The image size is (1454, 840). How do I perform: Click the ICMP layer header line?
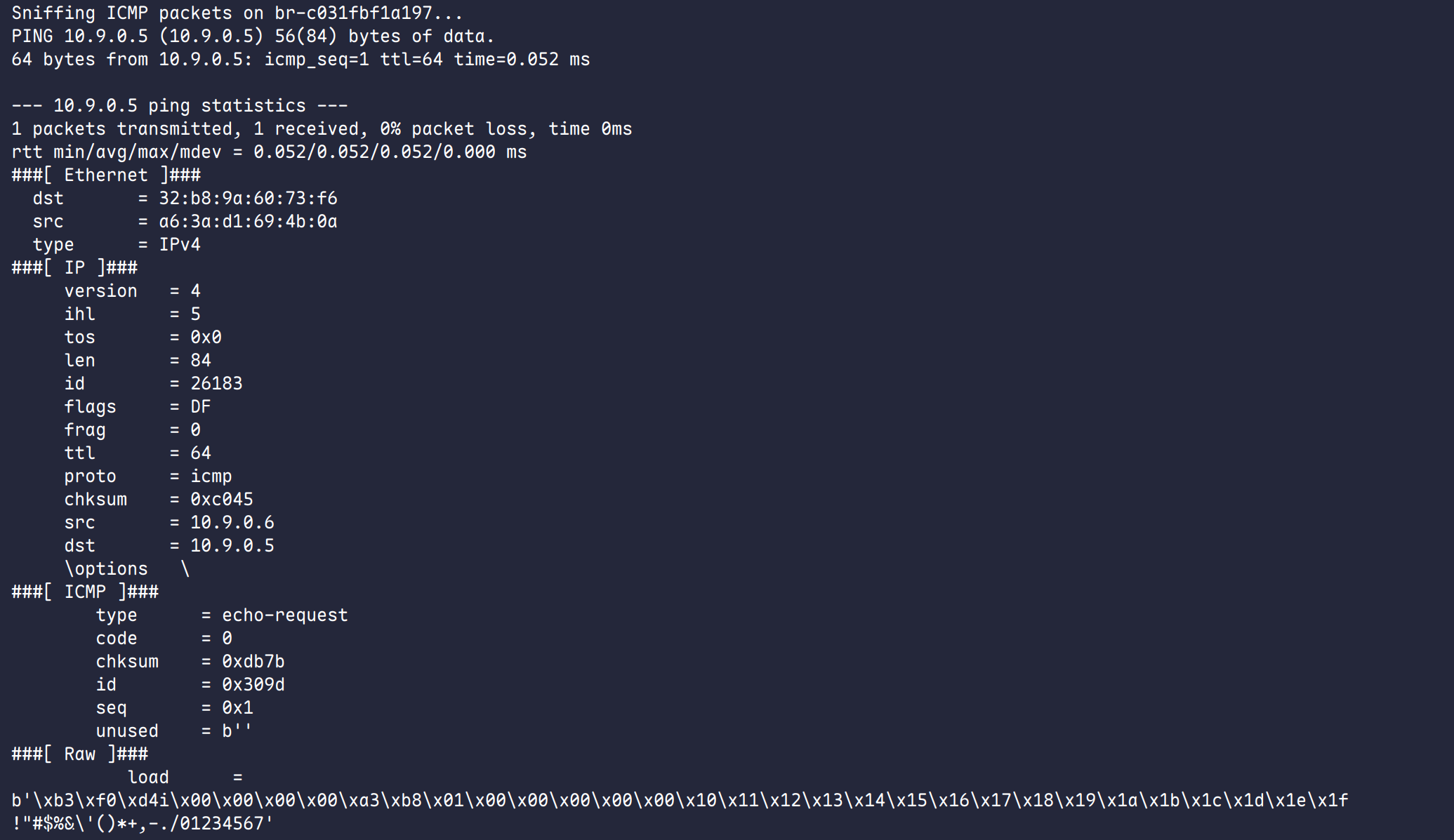pos(85,592)
